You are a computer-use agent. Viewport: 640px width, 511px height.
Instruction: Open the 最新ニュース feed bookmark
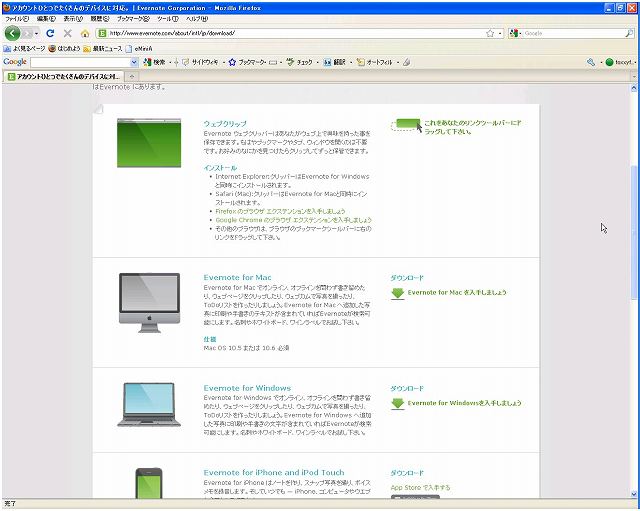click(103, 49)
